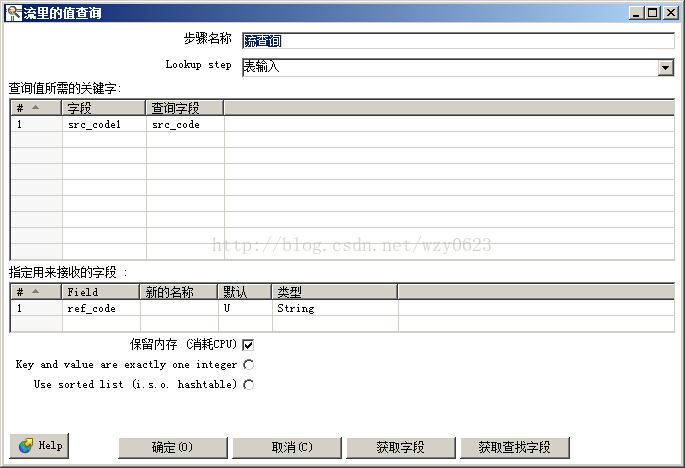
Task: Click the Help button globe icon
Action: (26, 446)
